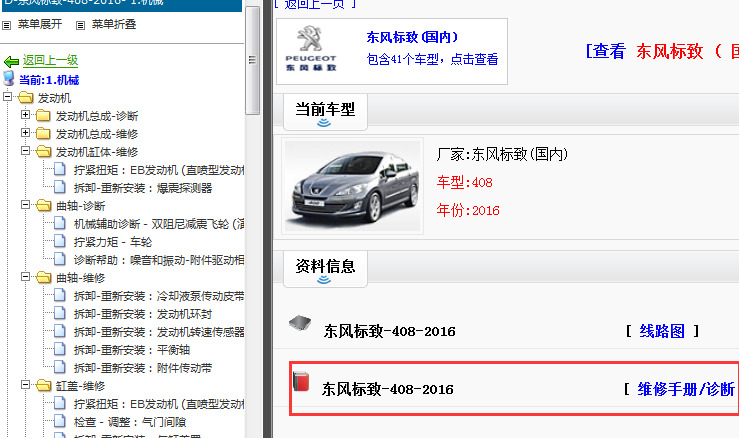Collapse the 曲轴-诊断 folder
739x438 pixels.
pos(25,205)
